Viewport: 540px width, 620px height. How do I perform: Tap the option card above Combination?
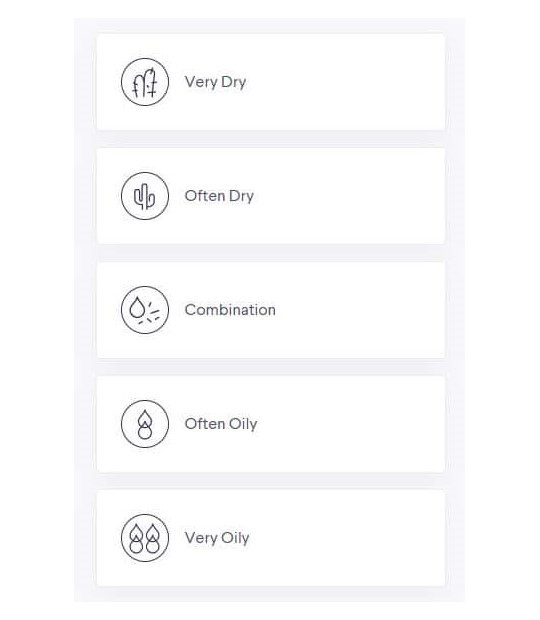coord(271,196)
